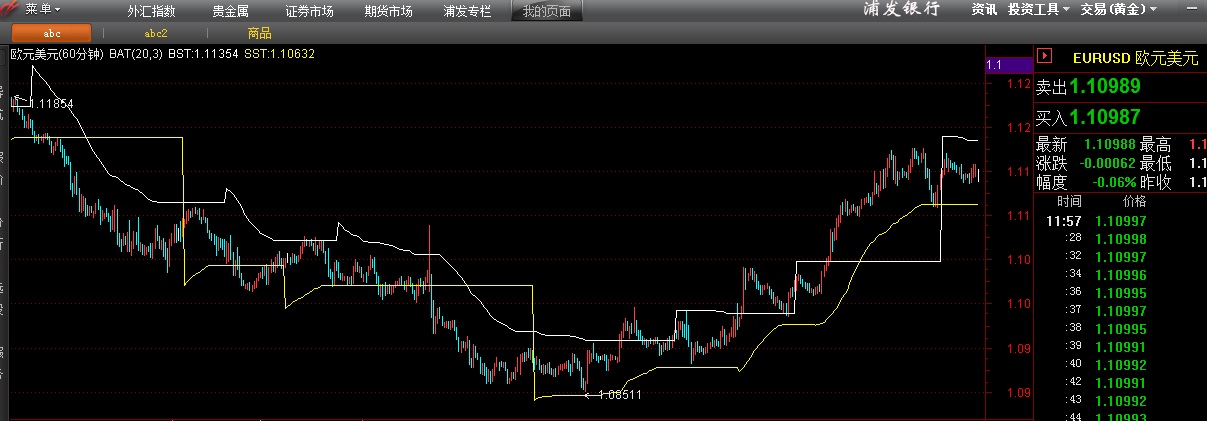
Task: Open the 期货市场 tab
Action: pos(388,12)
